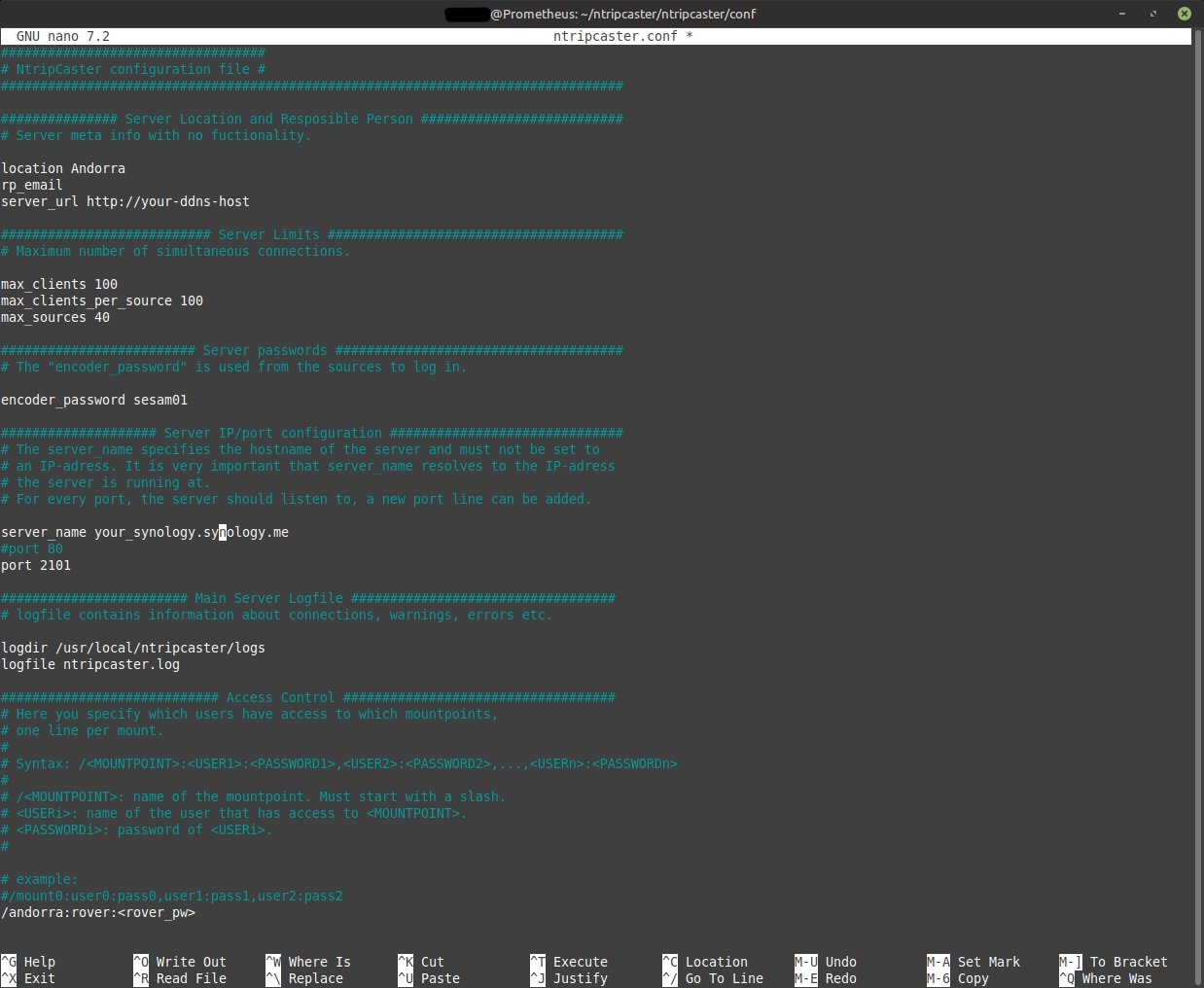The image size is (1204, 988).
Task: Click the /andorra:rover:<rover_pw> line
Action: pos(98,912)
